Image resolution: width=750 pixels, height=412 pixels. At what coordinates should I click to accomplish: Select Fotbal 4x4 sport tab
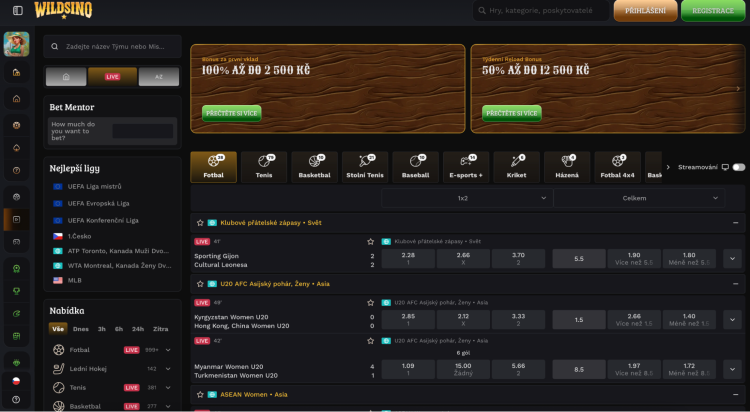click(618, 167)
